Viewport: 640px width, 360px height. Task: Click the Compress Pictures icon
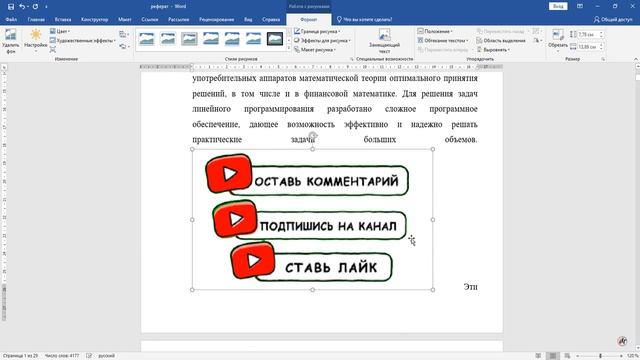pos(53,50)
